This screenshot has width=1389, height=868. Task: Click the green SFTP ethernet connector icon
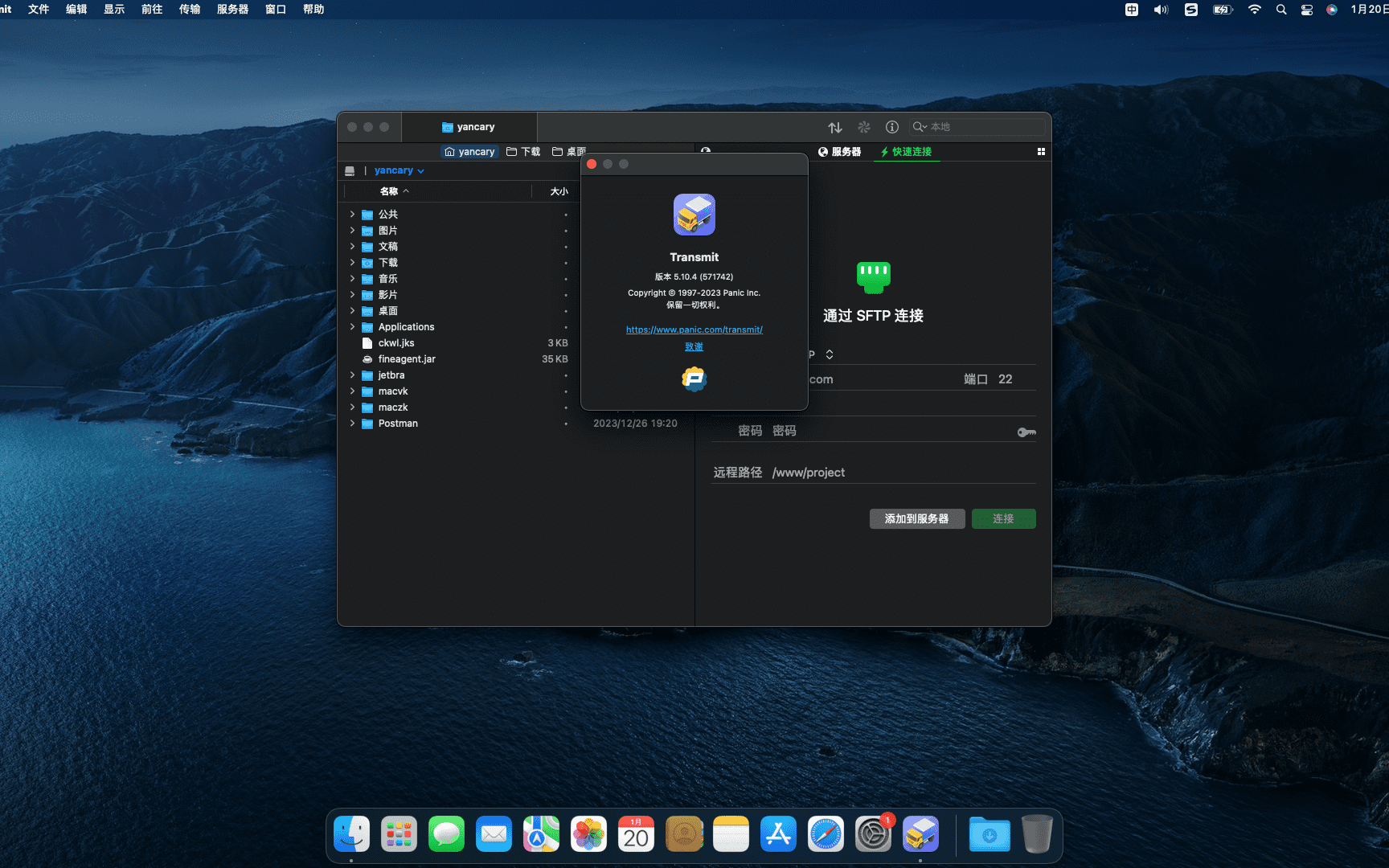point(874,277)
